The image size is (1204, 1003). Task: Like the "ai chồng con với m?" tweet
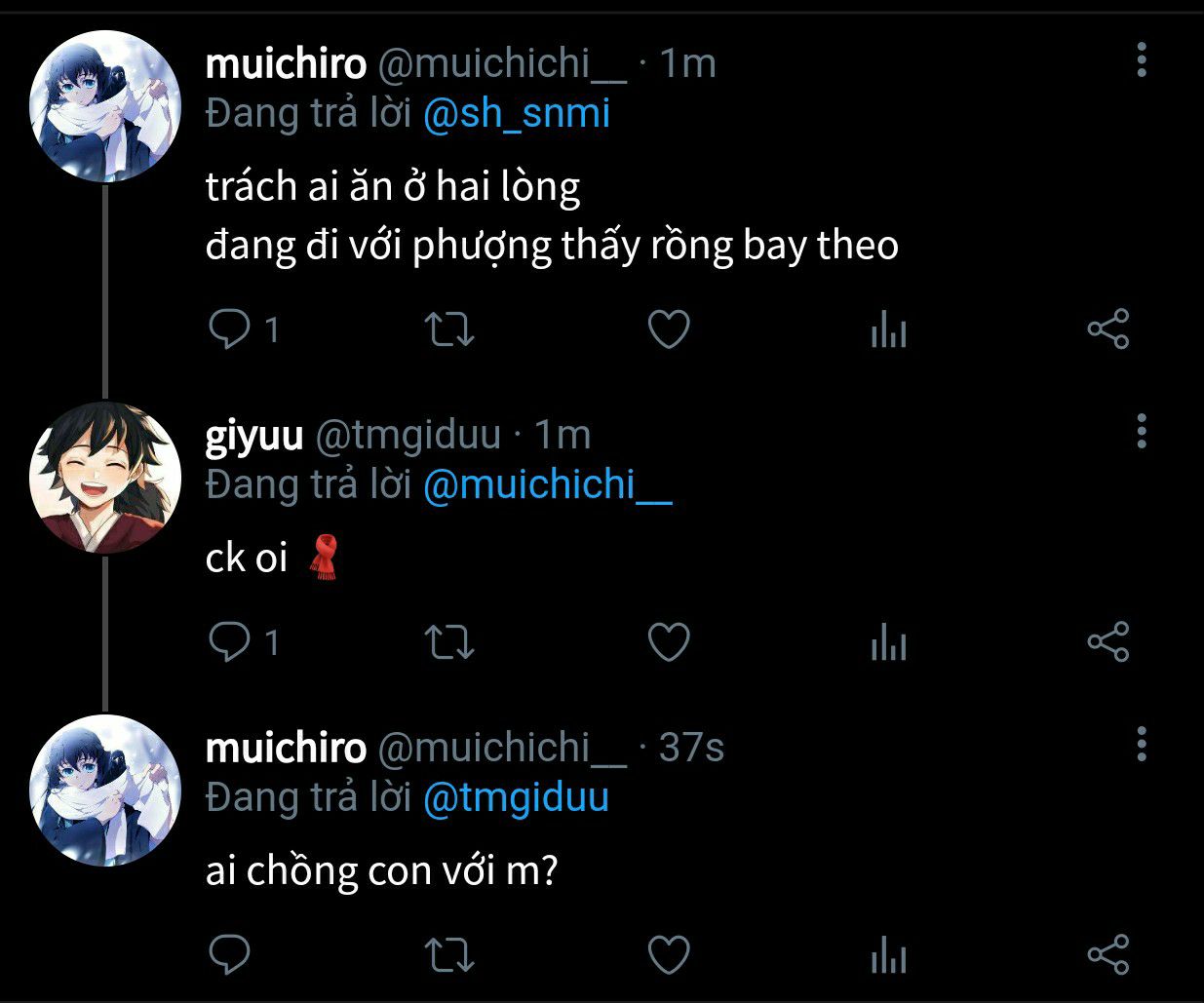pos(670,954)
